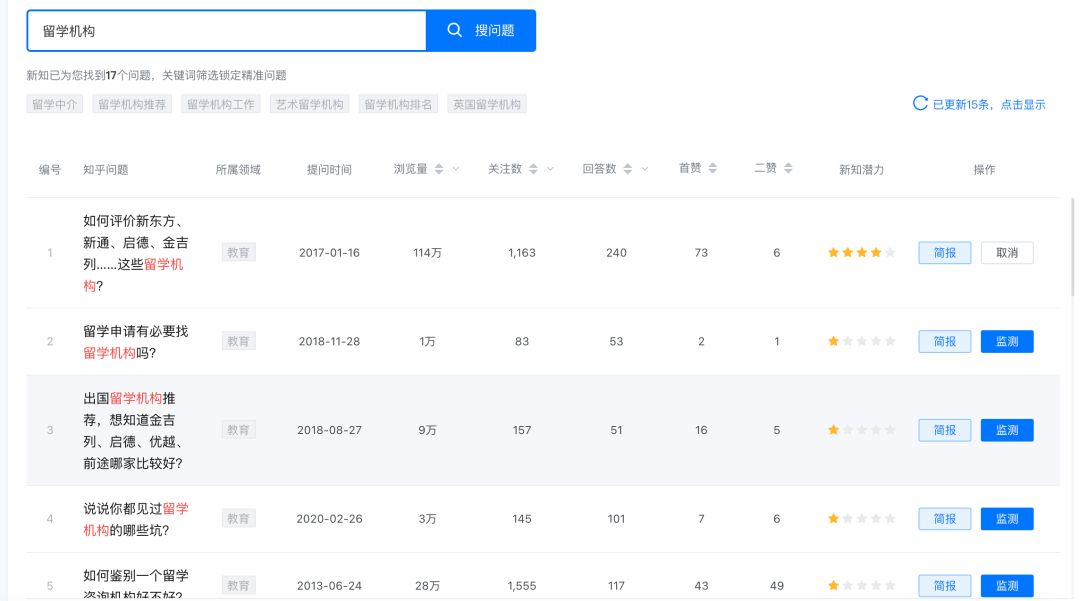Click the refresh icon for updated results
The height and width of the screenshot is (601, 1080).
pos(920,103)
